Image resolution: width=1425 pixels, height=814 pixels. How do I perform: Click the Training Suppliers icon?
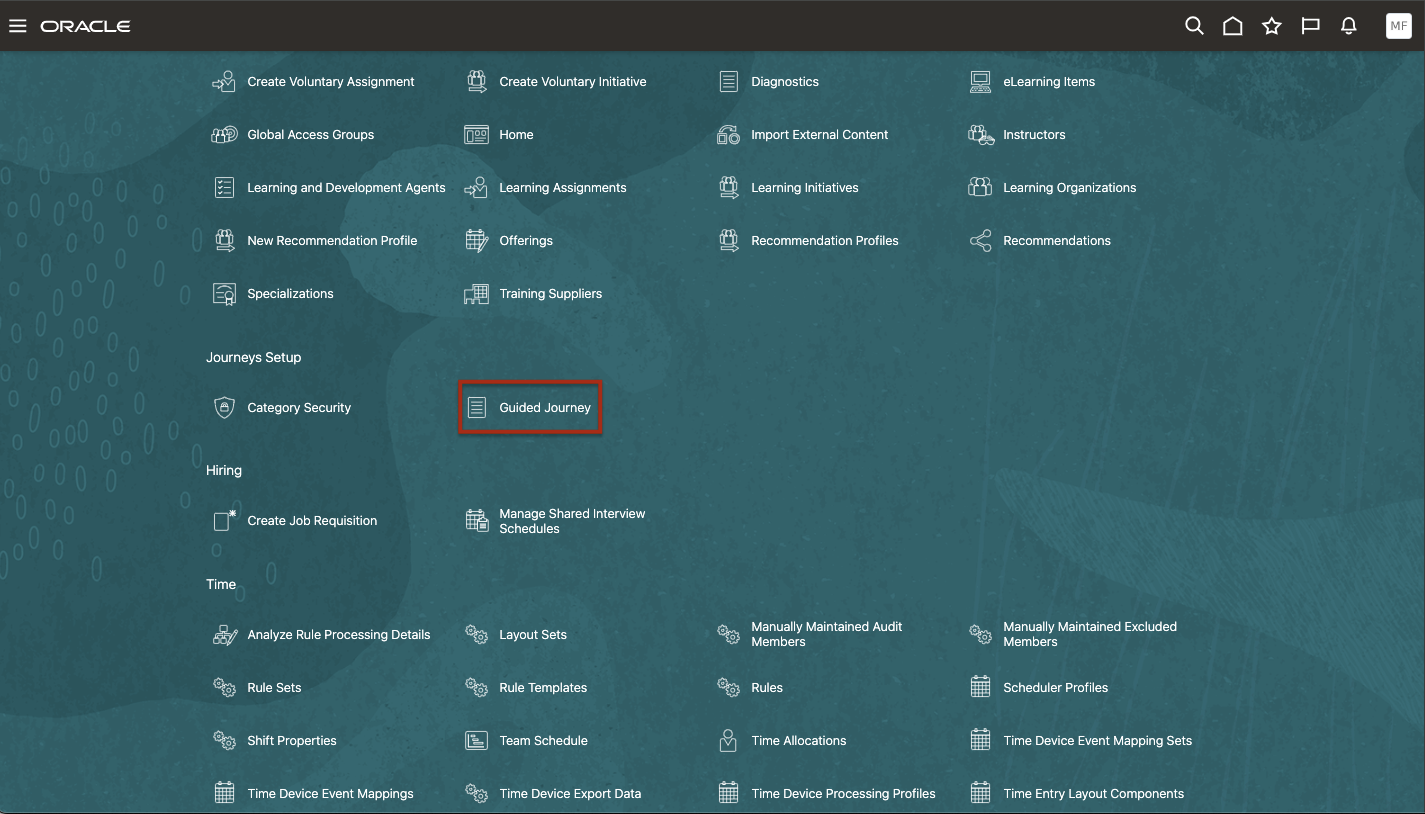click(x=476, y=294)
